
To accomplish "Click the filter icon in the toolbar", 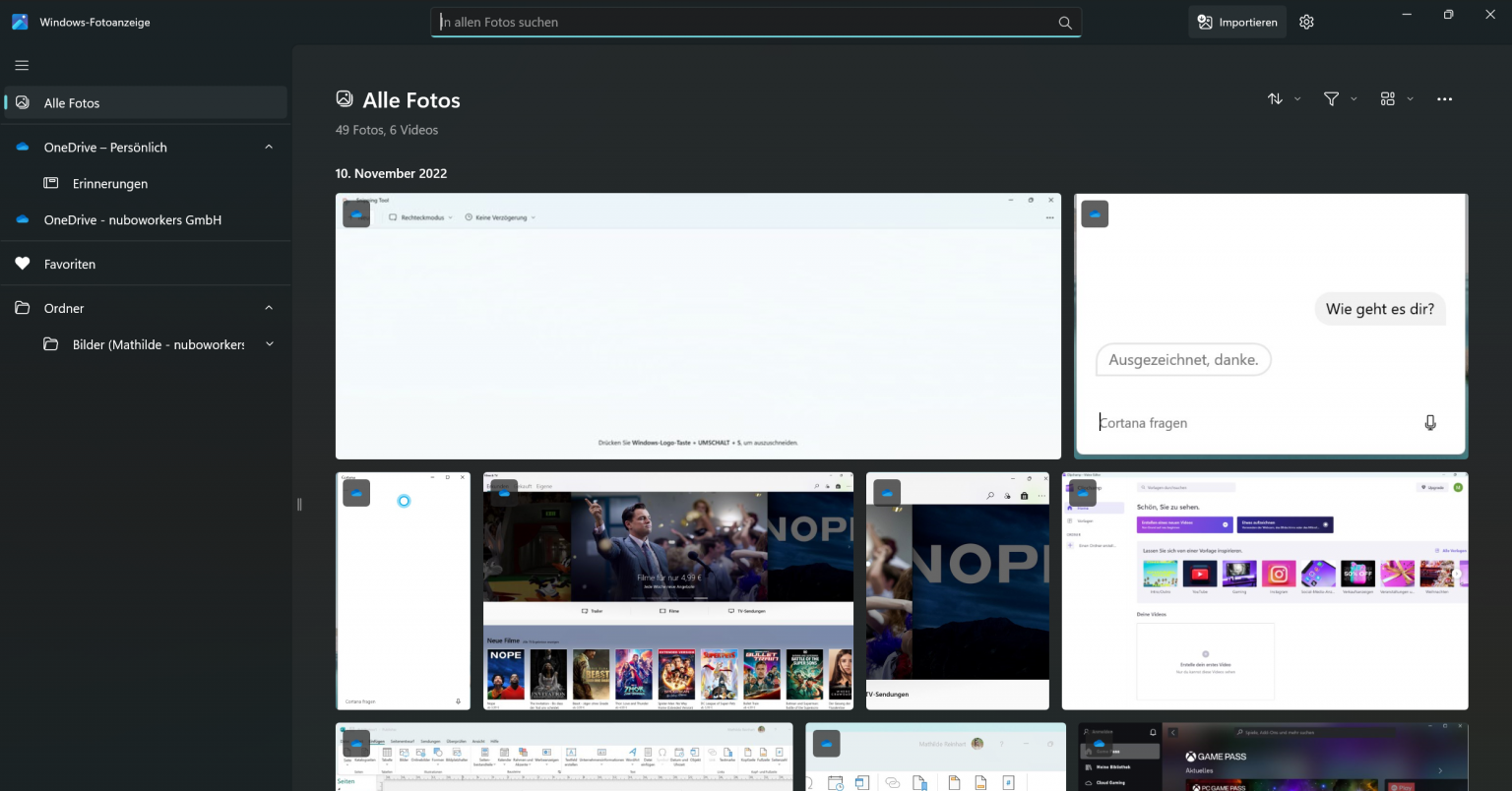I will [1331, 98].
